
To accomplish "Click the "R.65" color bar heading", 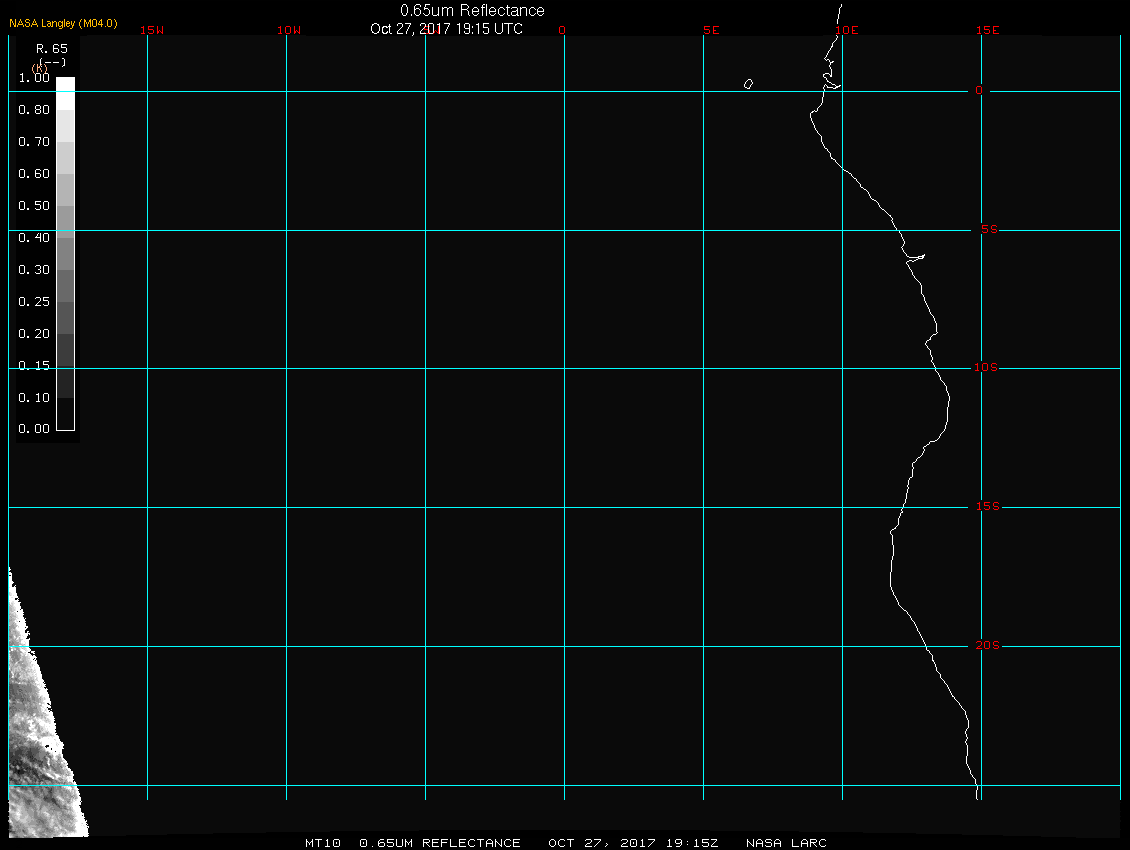I will (x=52, y=49).
